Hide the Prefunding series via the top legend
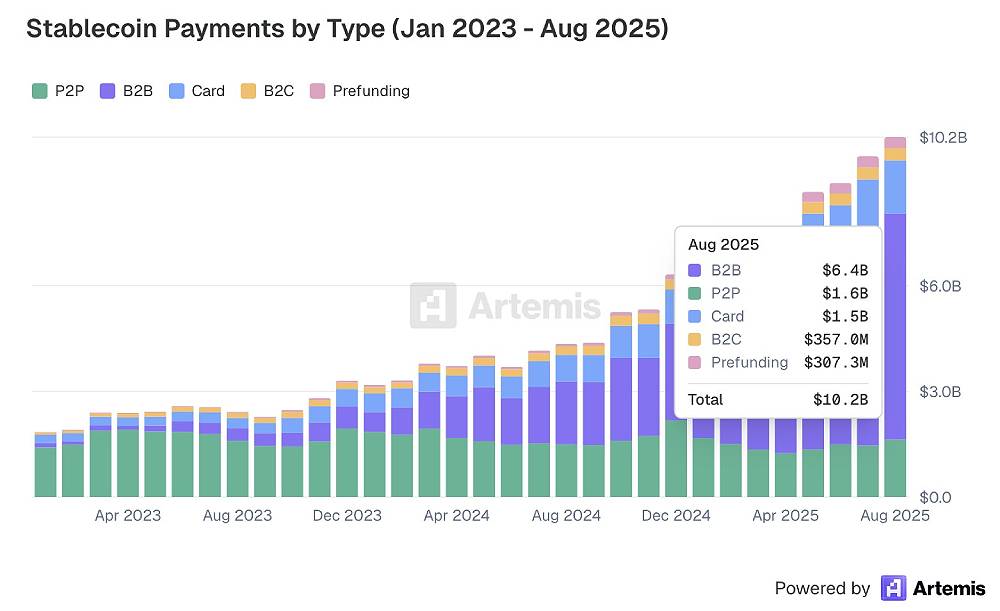Viewport: 1000px width, 611px height. coord(360,91)
